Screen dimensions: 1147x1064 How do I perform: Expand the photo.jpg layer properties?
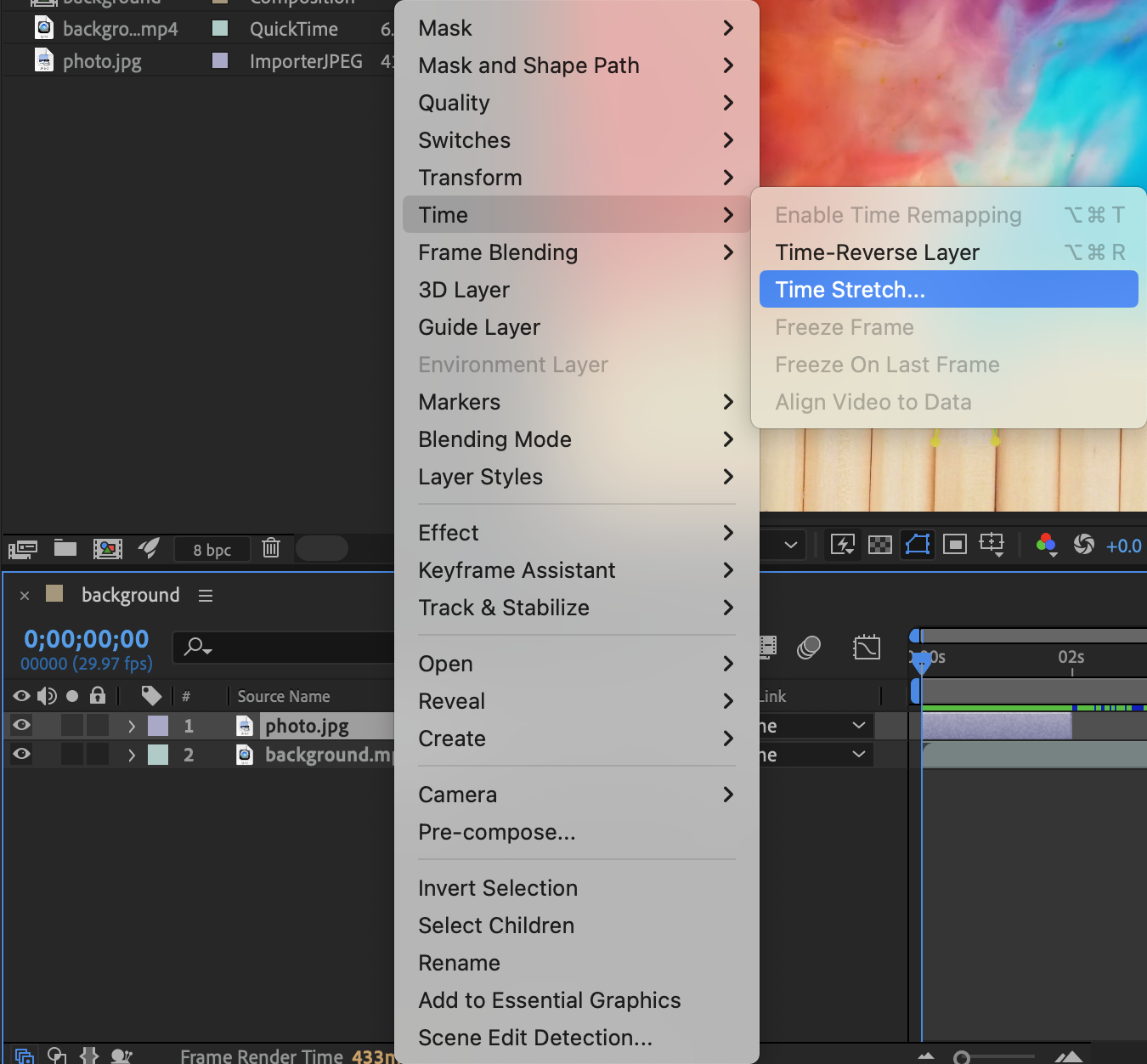click(x=132, y=726)
